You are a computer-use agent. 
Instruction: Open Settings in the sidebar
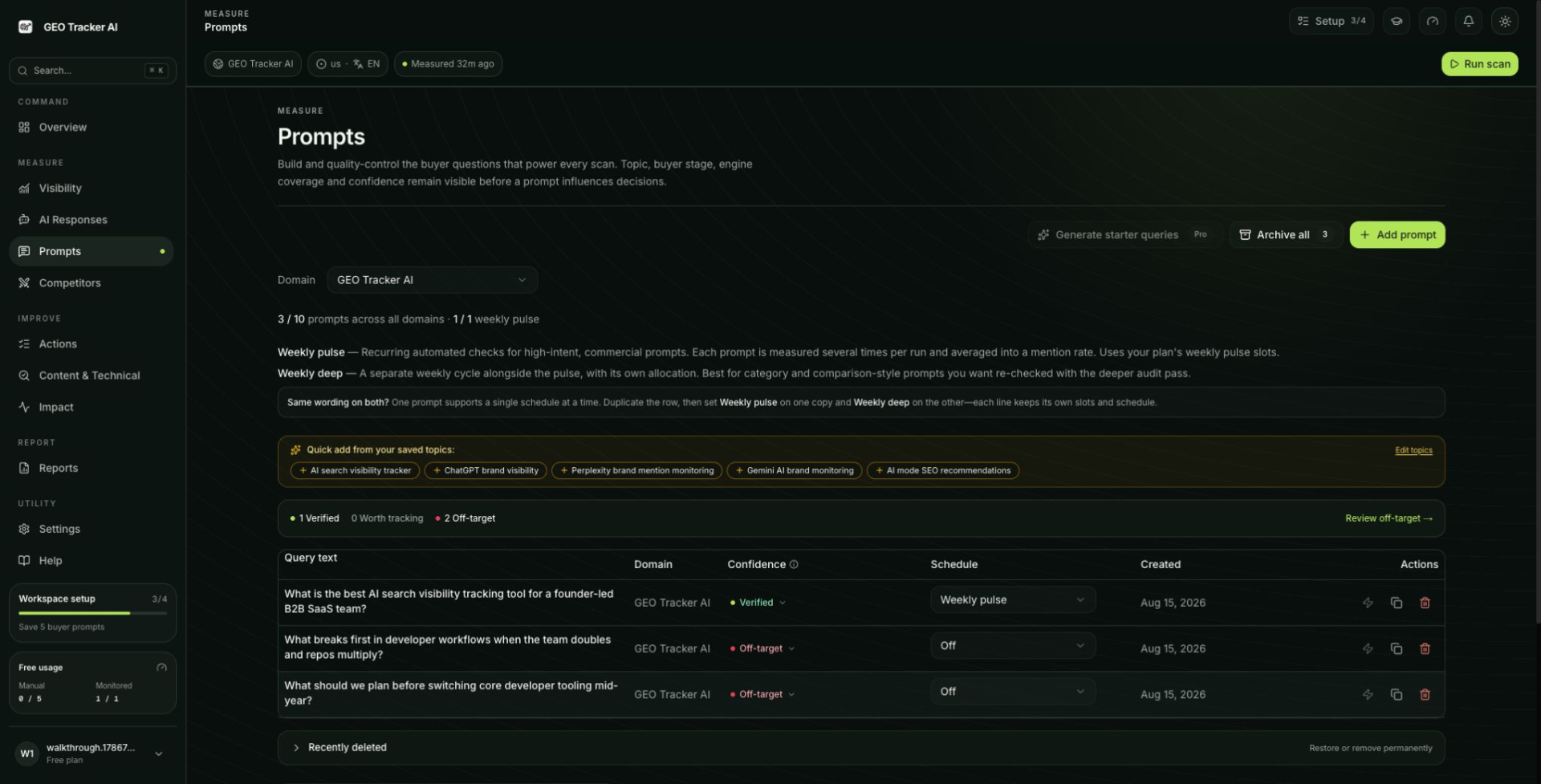(91, 530)
